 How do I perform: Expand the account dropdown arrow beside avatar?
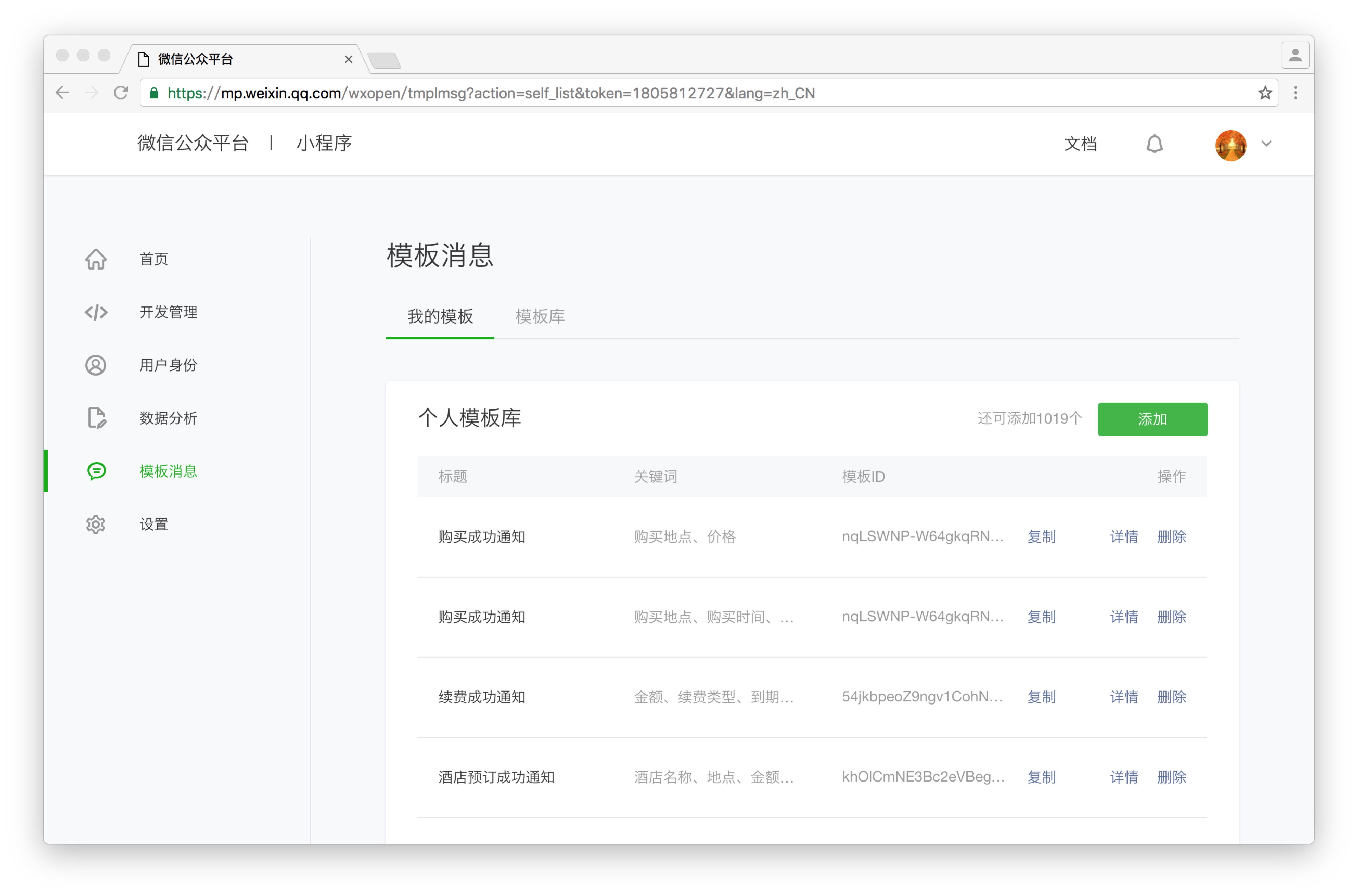coord(1267,145)
